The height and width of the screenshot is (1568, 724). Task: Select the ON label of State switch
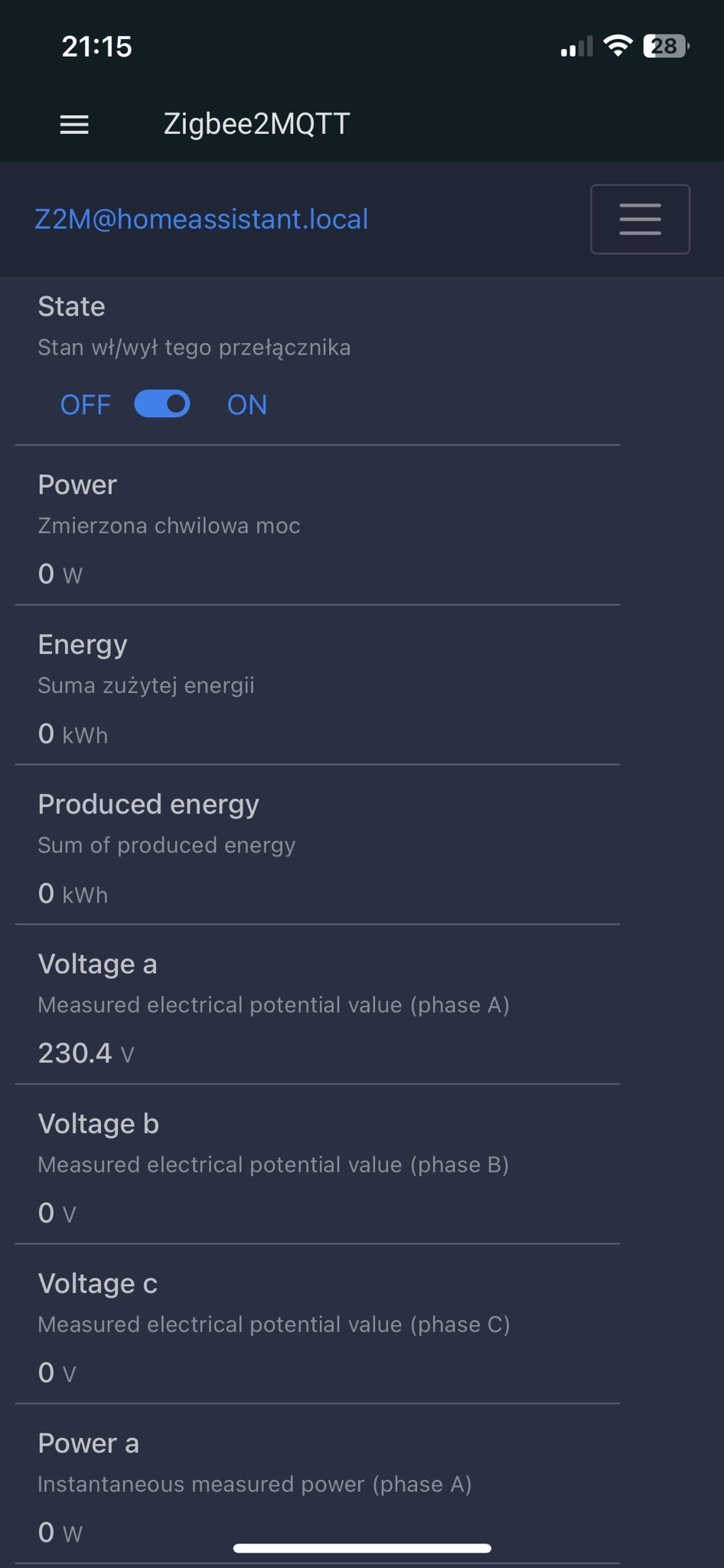(x=247, y=405)
